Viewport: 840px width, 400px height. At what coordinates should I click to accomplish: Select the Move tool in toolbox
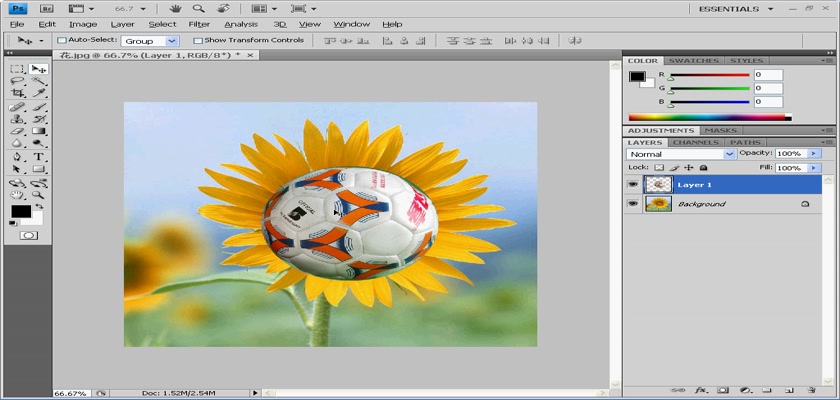pos(39,69)
